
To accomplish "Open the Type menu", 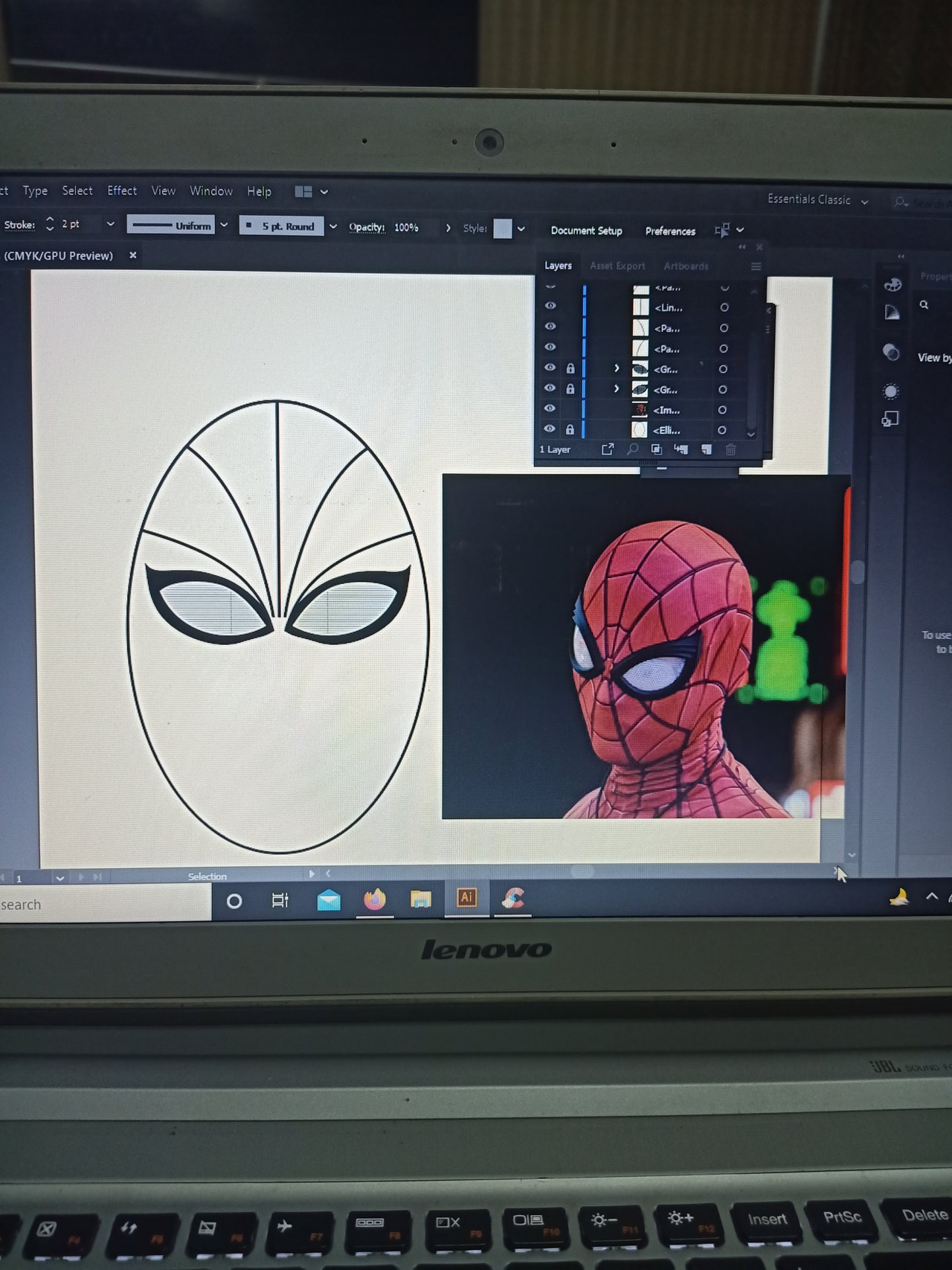I will click(x=35, y=191).
